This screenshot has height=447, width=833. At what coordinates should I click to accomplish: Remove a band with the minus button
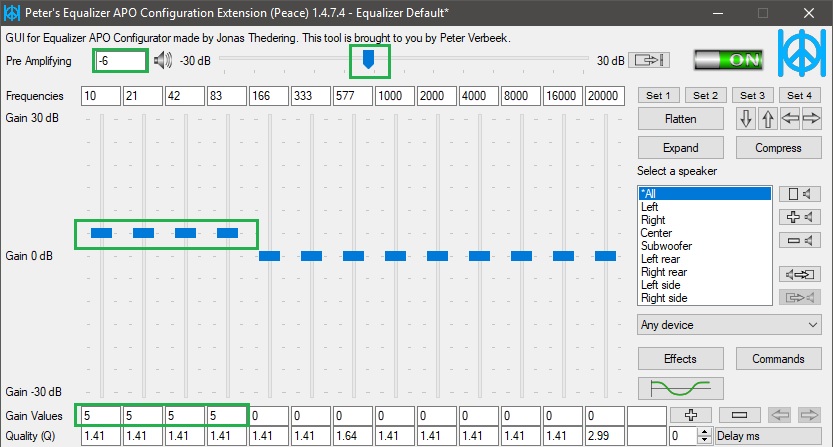[740, 415]
